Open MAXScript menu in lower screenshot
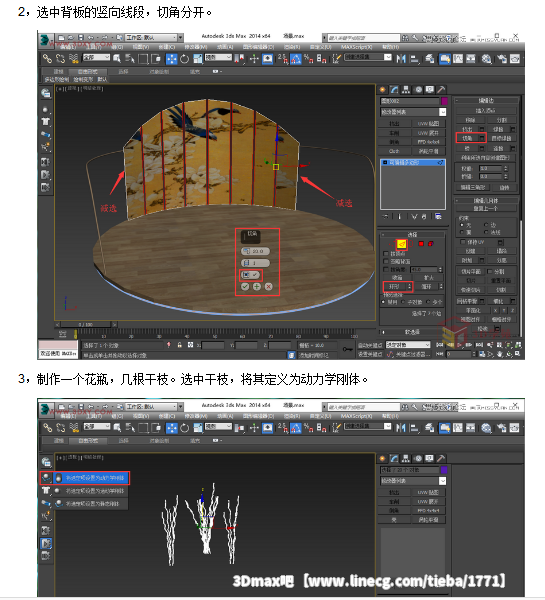The height and width of the screenshot is (600, 545). click(356, 416)
